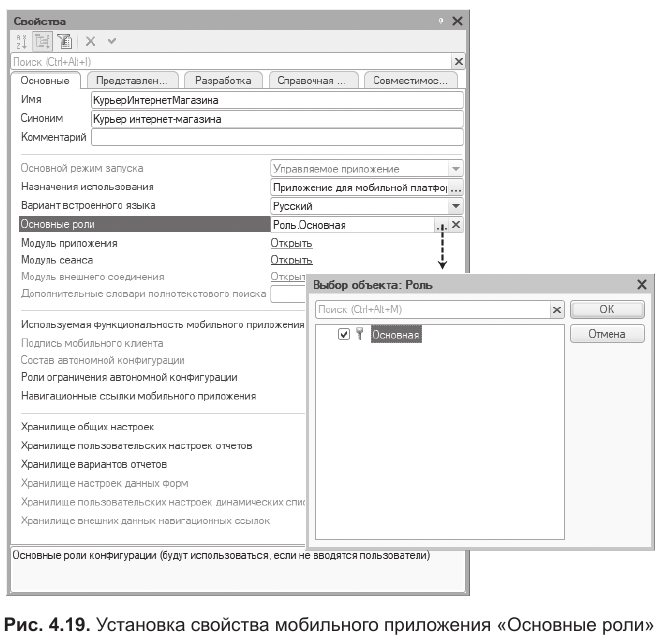Select Навигационные ссылки мобильного приложения row
The height and width of the screenshot is (641, 670).
[139, 396]
